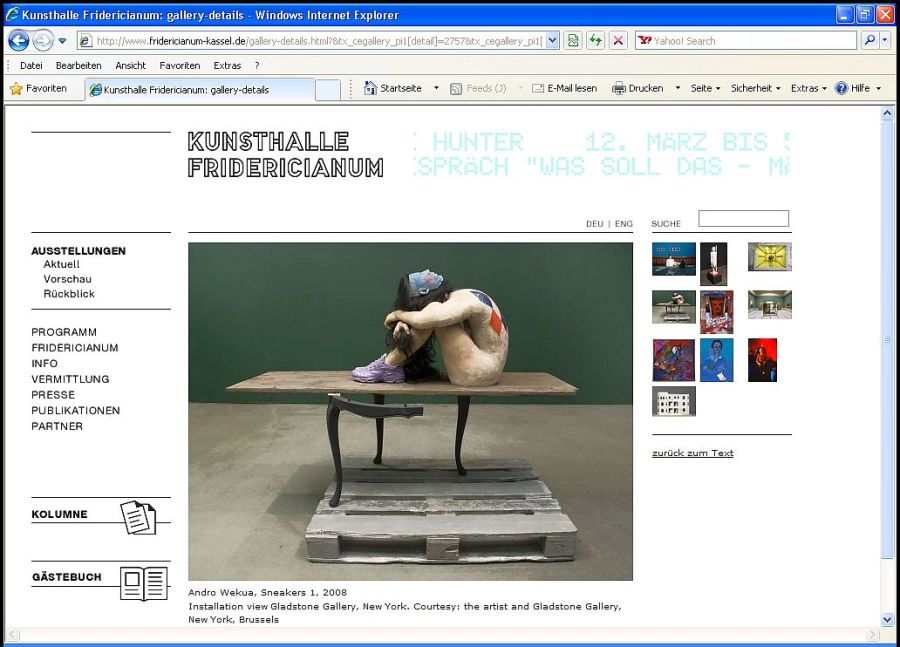Click the blank new tab button
The image size is (900, 647).
click(x=328, y=90)
